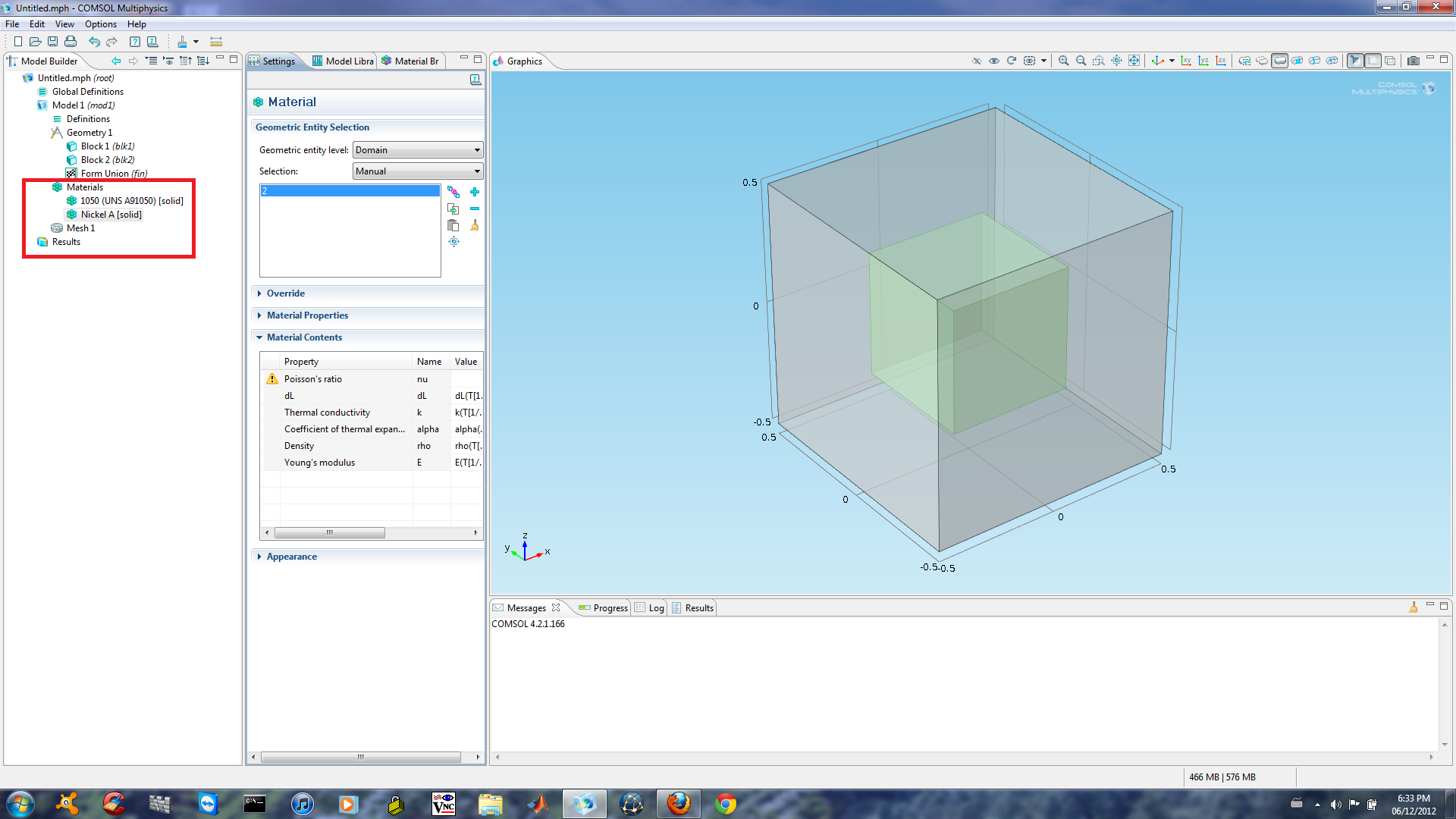Take a snapshot with the camera icon

point(1413,61)
